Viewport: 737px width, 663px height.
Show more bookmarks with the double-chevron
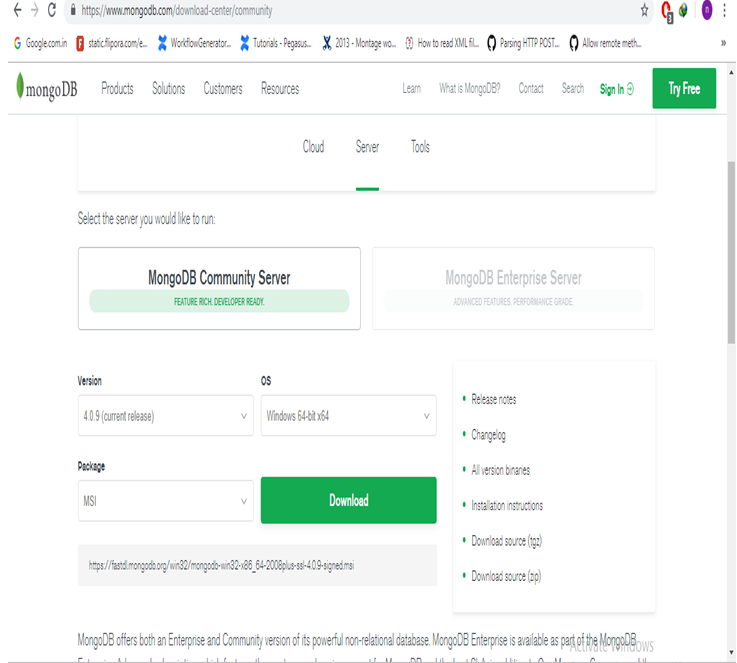tap(723, 43)
